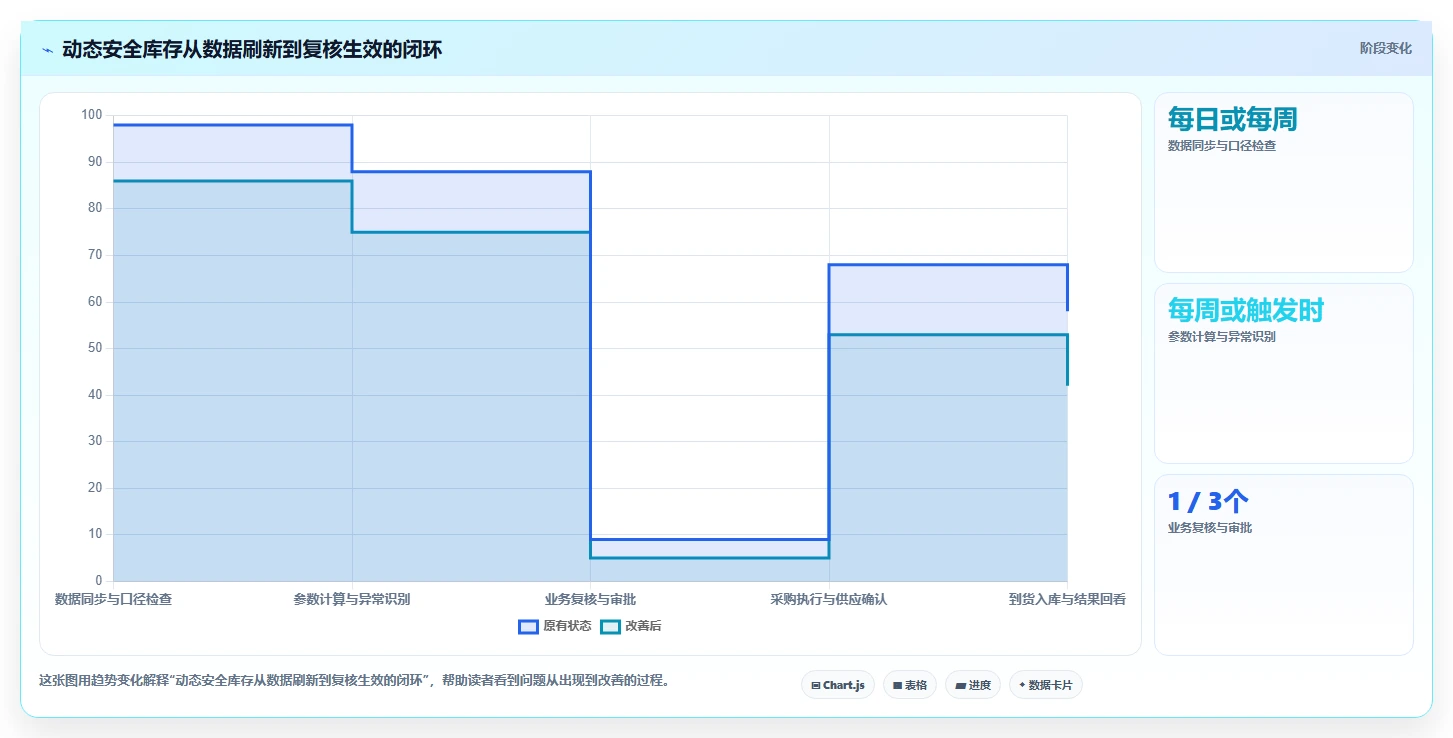Viewport: 1453px width, 738px height.
Task: Toggle the 原有状态 legend series
Action: click(554, 626)
